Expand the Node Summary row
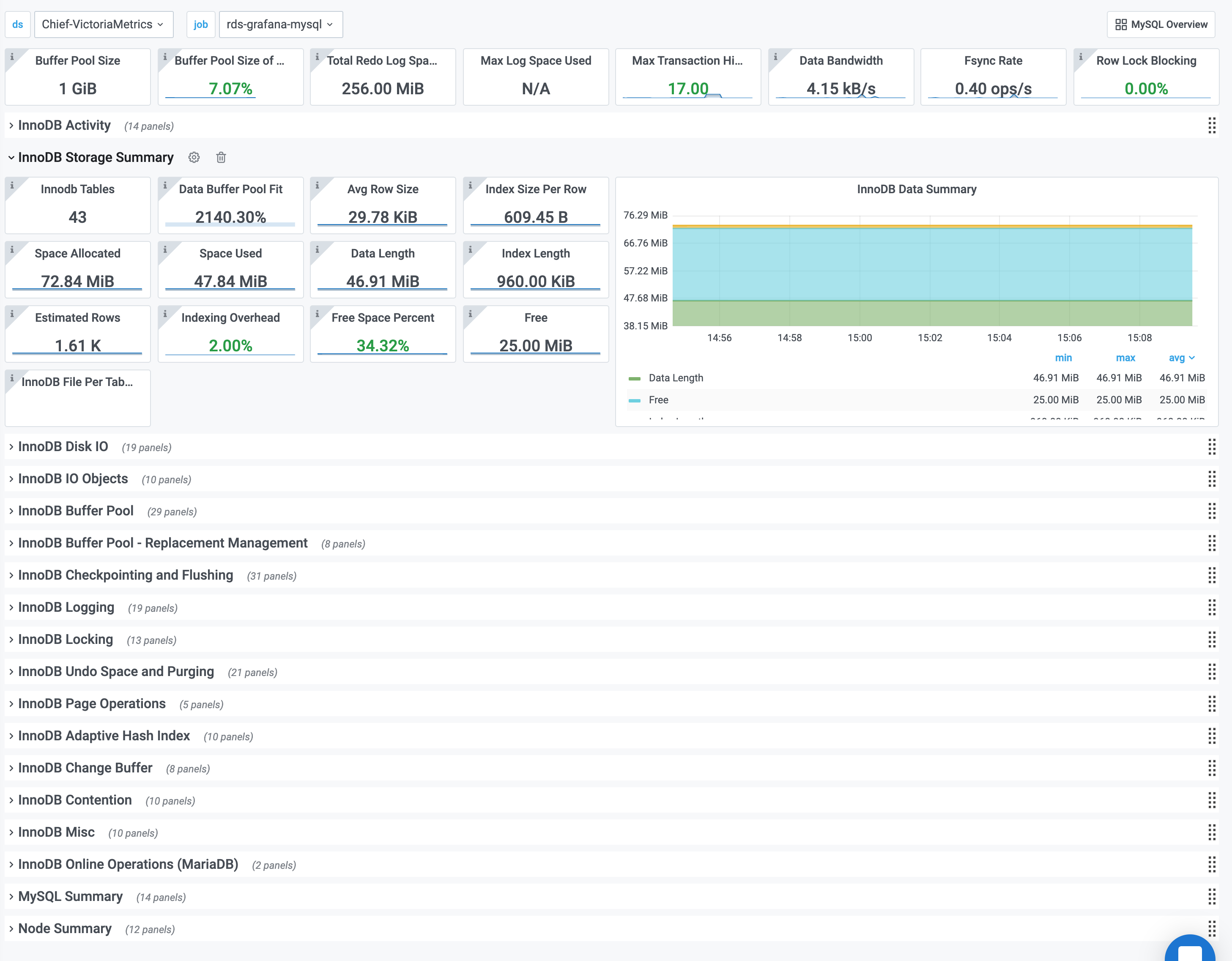Screen dimensions: 1232x961 click(64, 928)
